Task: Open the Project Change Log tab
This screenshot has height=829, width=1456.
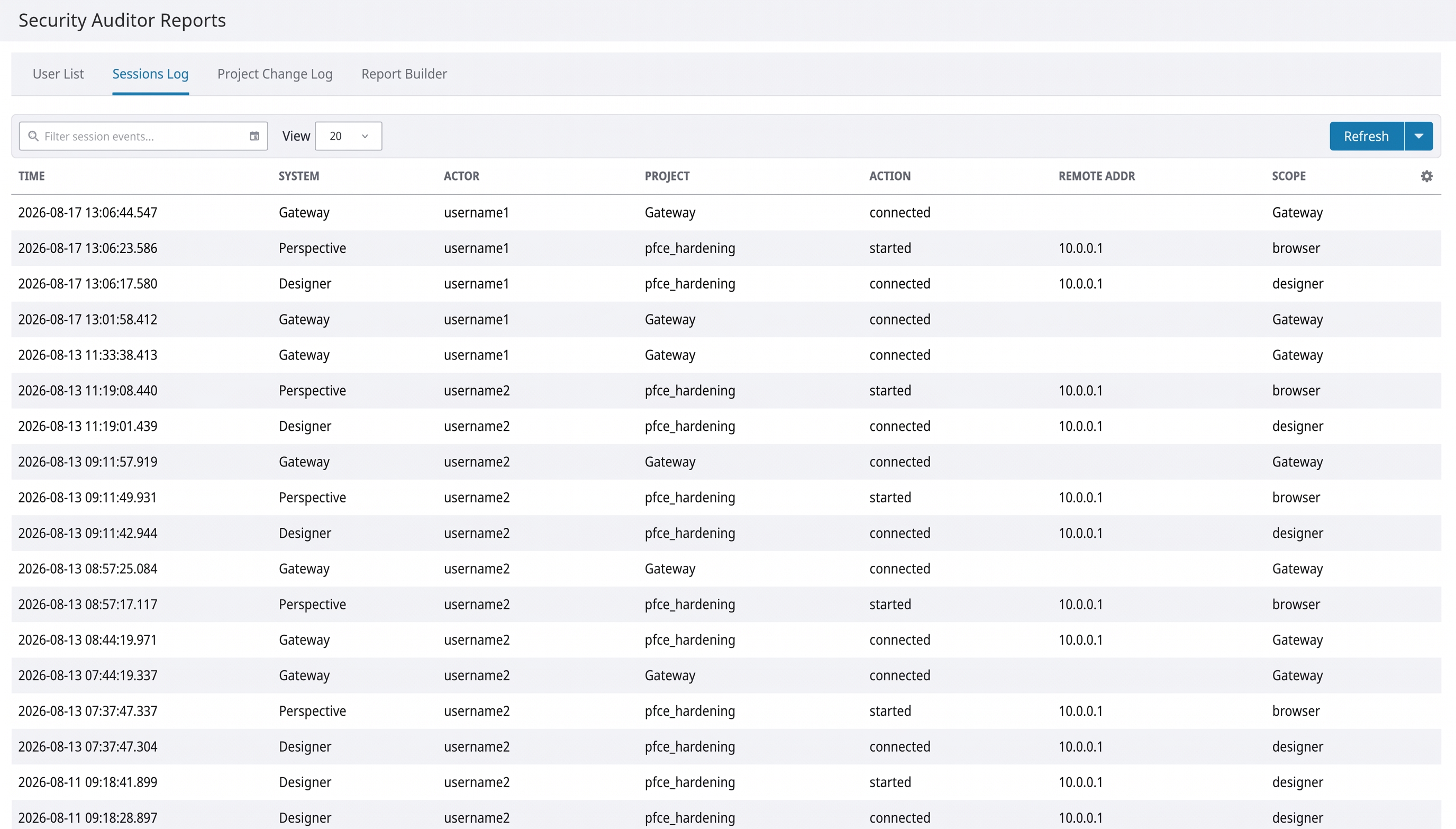Action: [x=275, y=74]
